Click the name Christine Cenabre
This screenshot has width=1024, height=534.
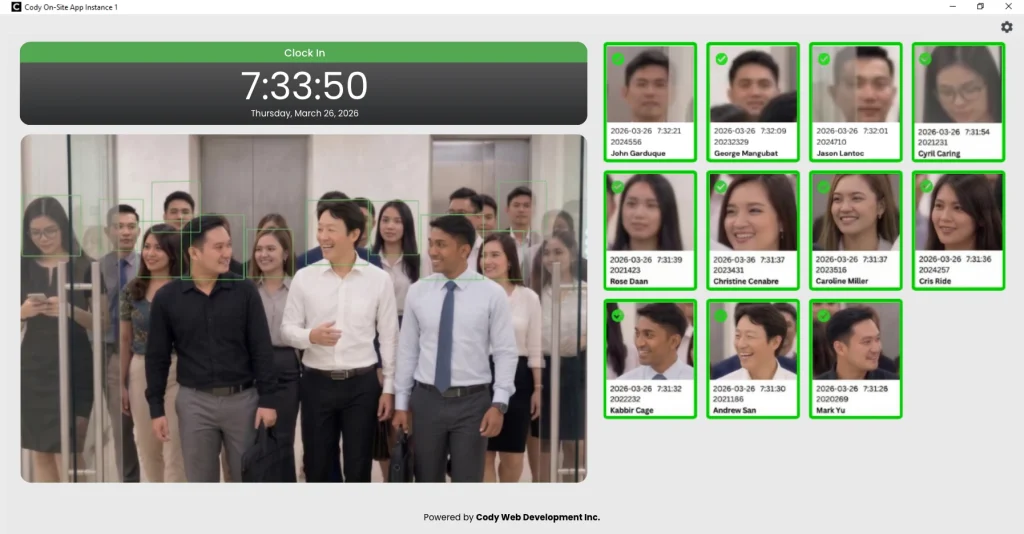coord(746,281)
